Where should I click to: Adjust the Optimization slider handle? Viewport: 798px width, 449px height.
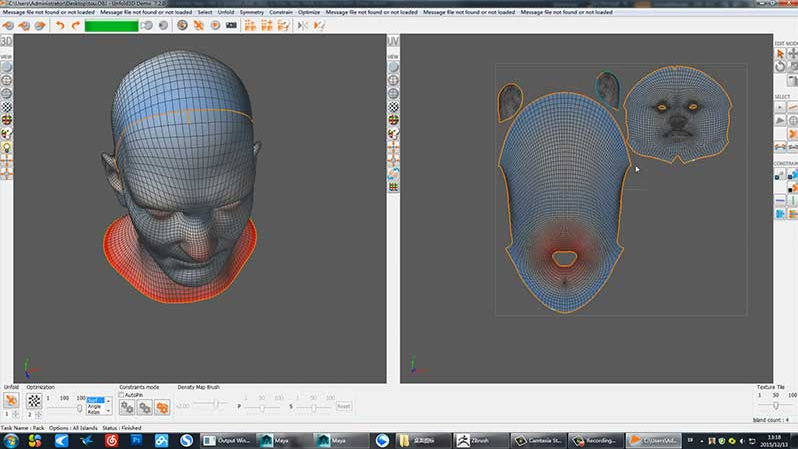point(79,408)
